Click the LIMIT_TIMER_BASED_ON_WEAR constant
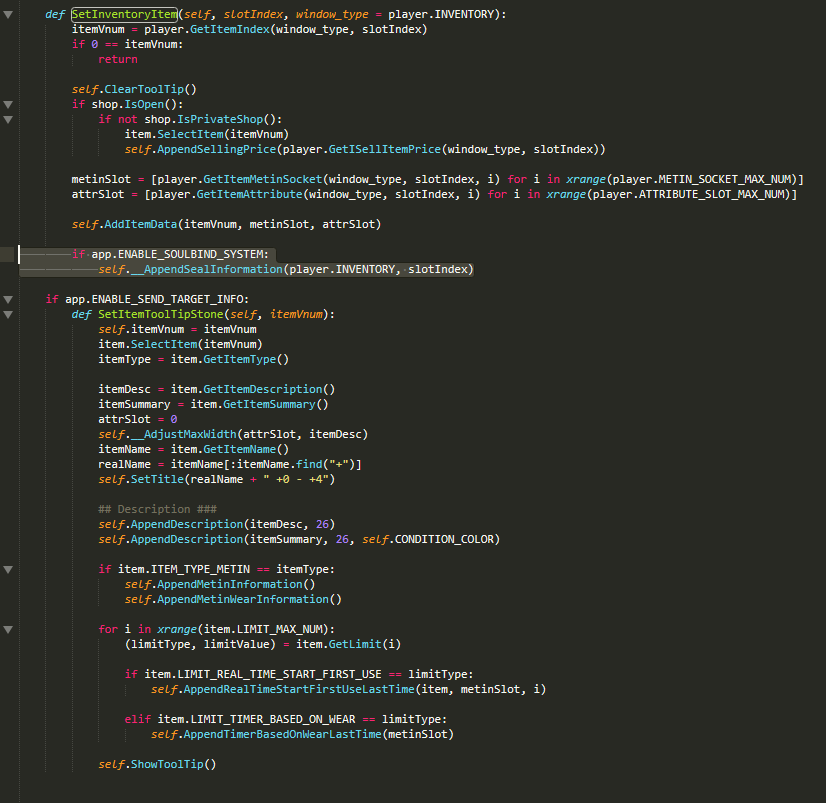 pyautogui.click(x=272, y=719)
